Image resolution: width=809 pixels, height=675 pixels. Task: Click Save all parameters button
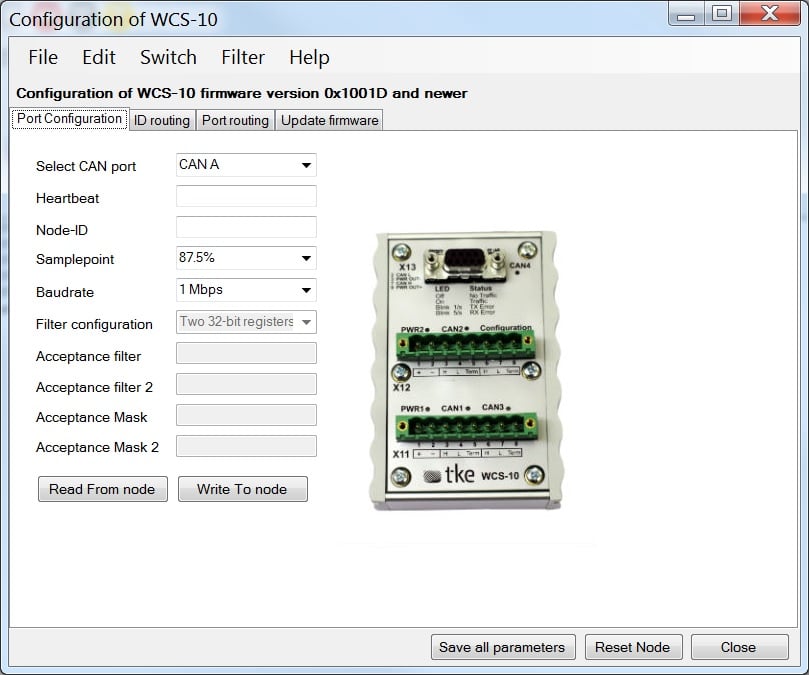point(503,647)
